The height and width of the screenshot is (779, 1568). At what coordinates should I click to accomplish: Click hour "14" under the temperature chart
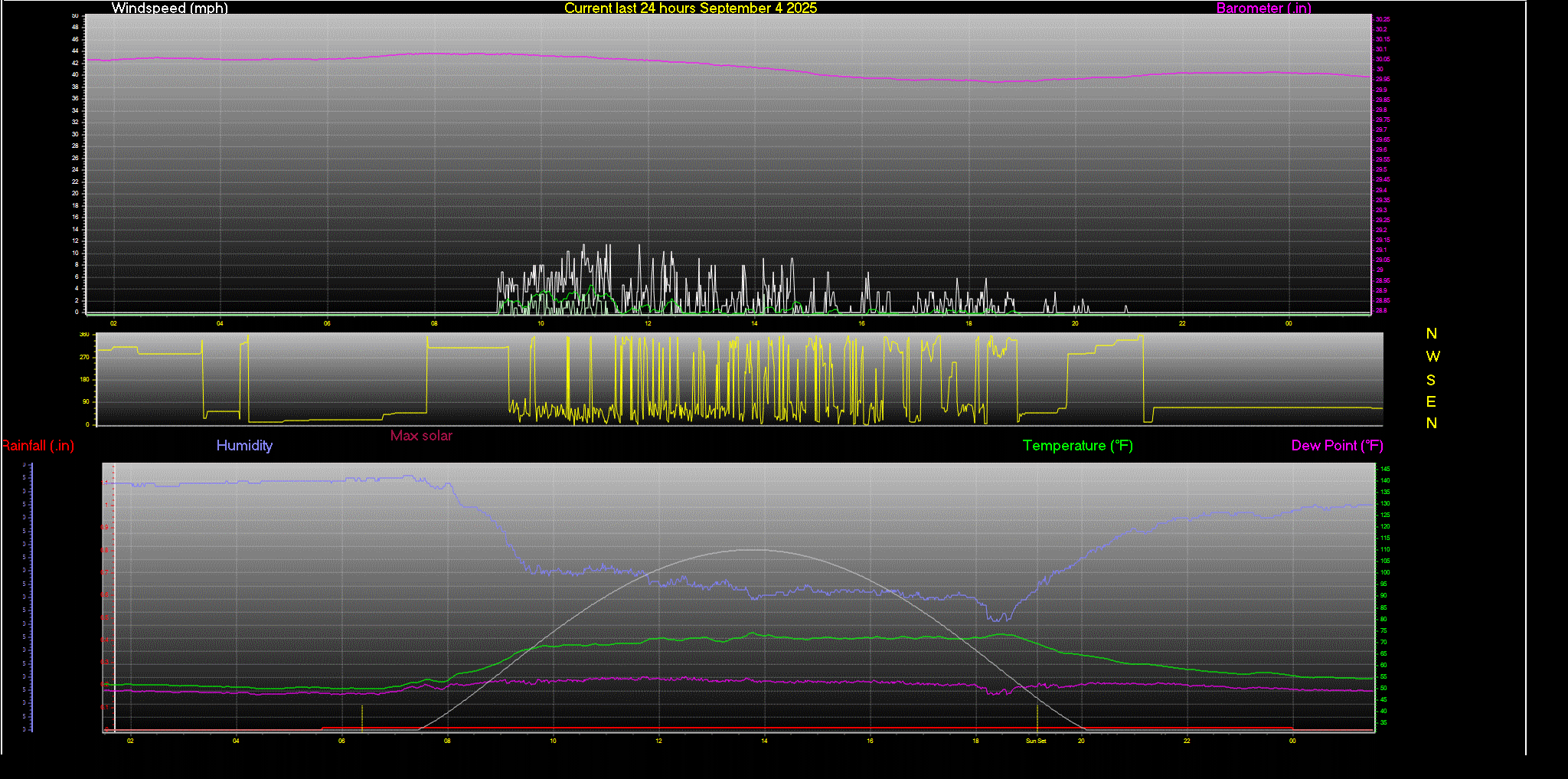pyautogui.click(x=764, y=741)
